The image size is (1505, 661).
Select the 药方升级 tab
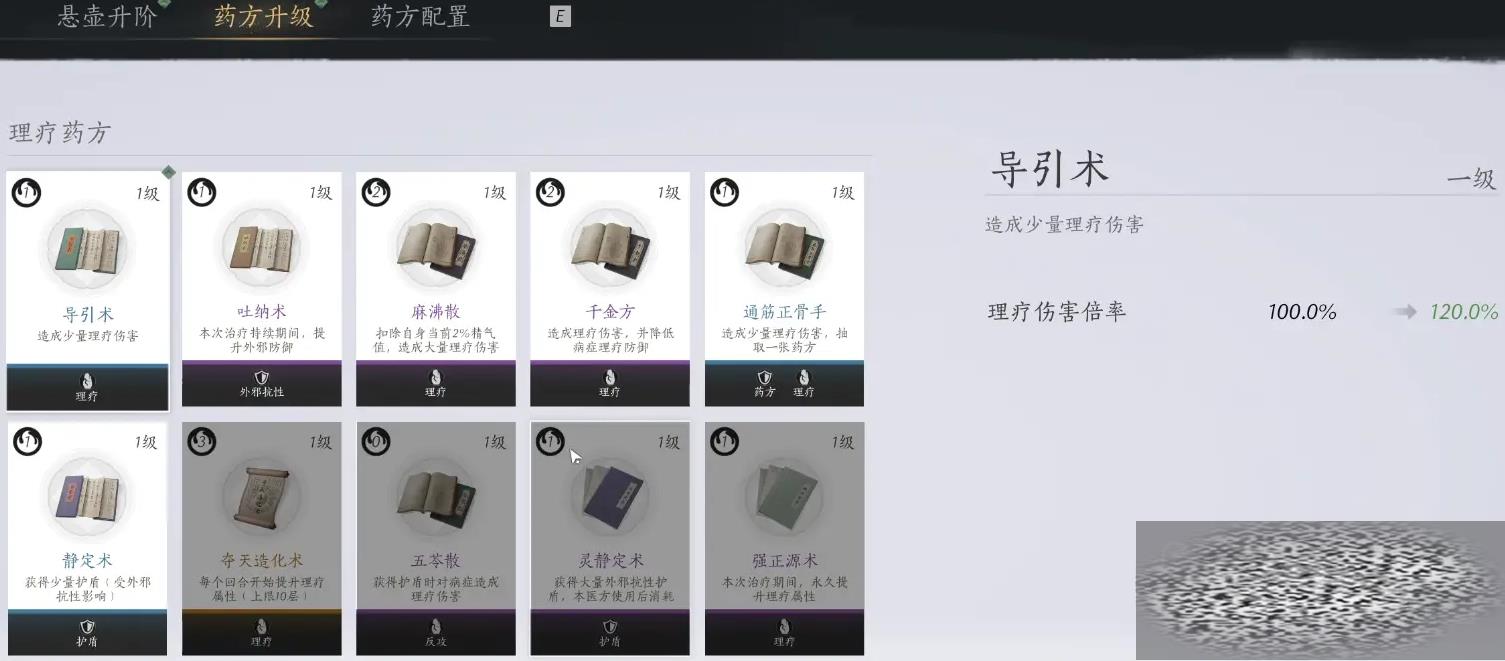263,17
